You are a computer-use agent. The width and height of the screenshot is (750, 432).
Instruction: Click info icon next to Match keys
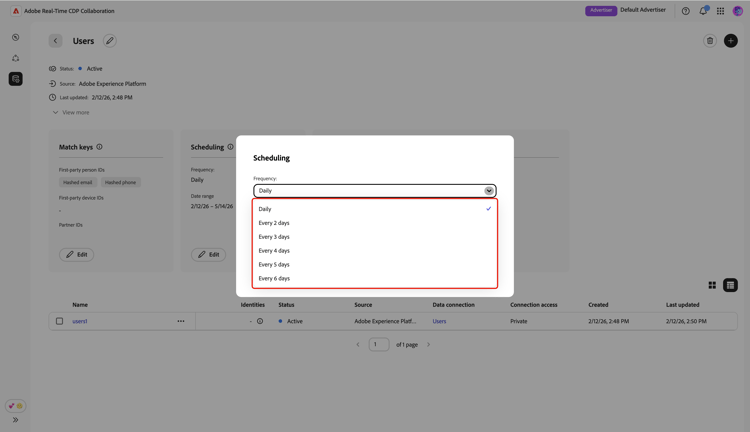point(99,147)
